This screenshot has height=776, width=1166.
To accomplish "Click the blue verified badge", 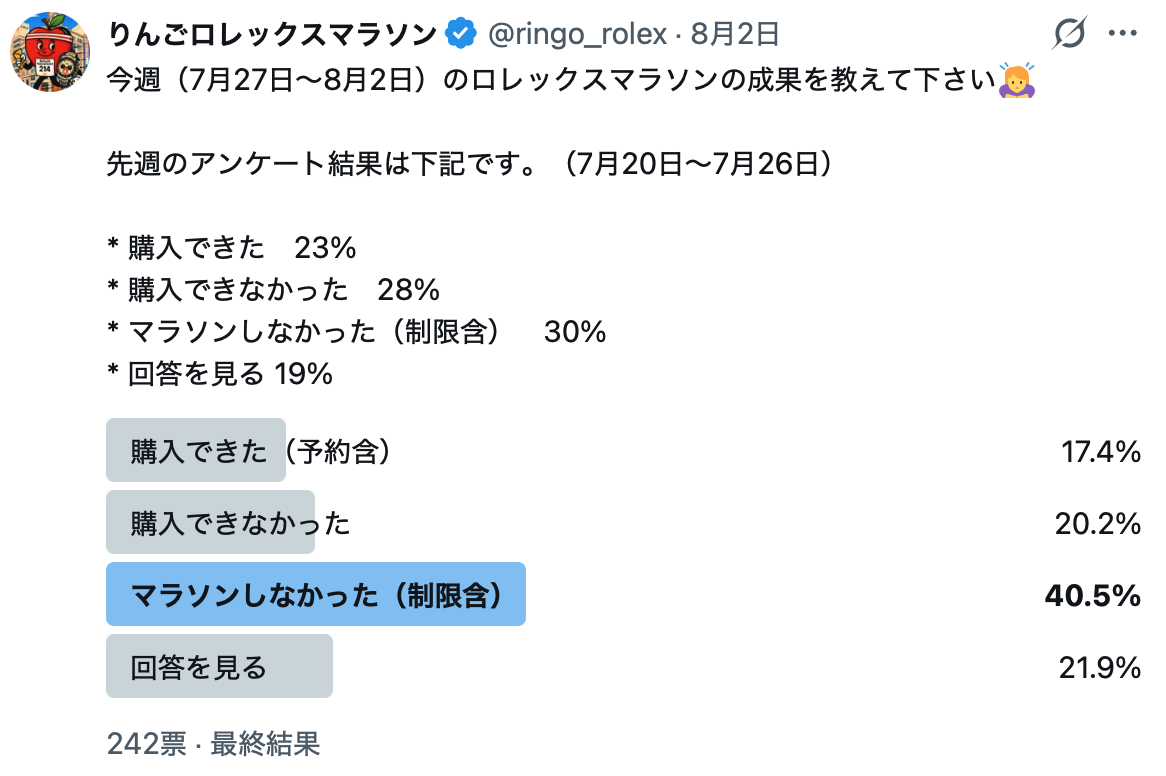I will tap(461, 33).
